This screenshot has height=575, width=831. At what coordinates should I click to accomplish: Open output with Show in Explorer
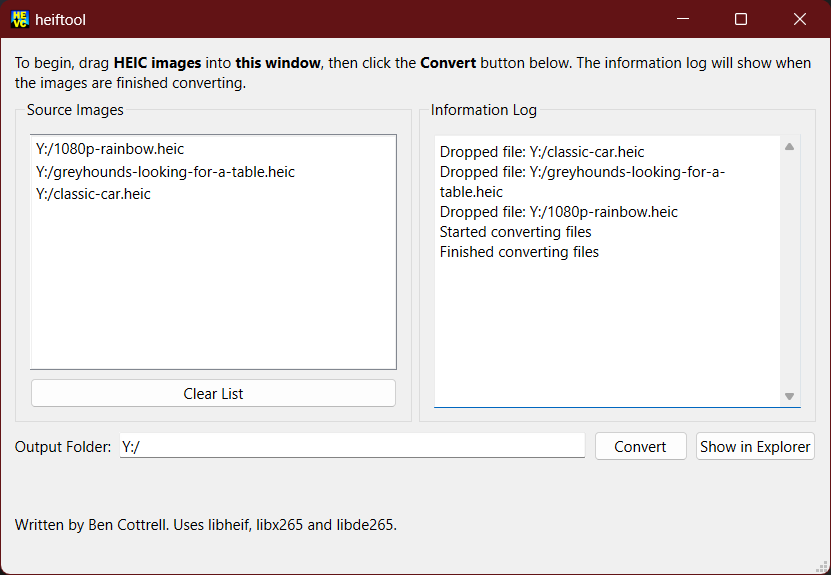tap(755, 447)
